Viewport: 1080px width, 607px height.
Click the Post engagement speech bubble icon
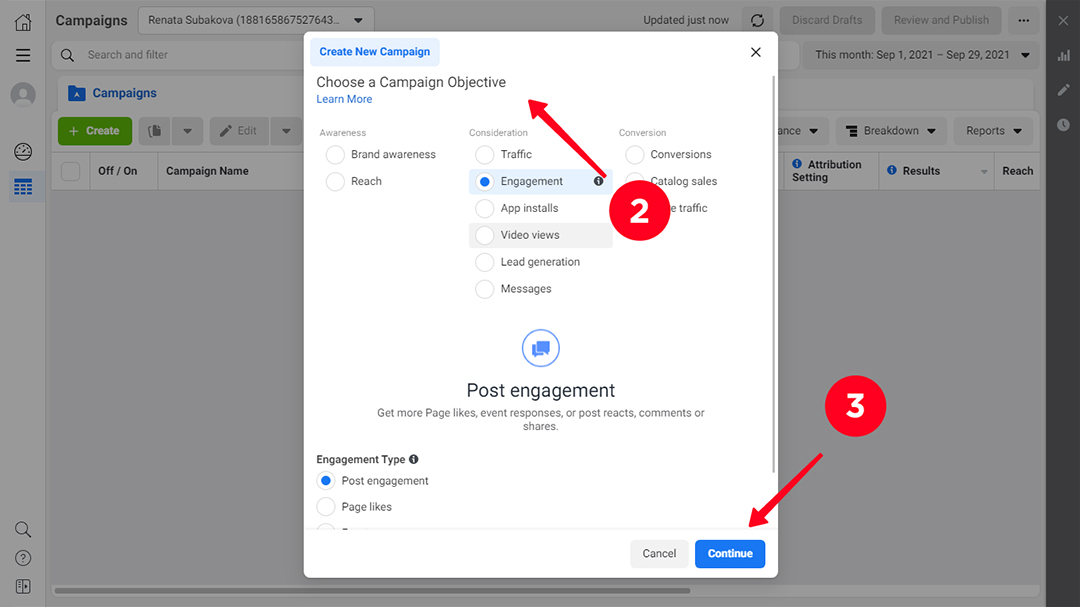point(541,349)
